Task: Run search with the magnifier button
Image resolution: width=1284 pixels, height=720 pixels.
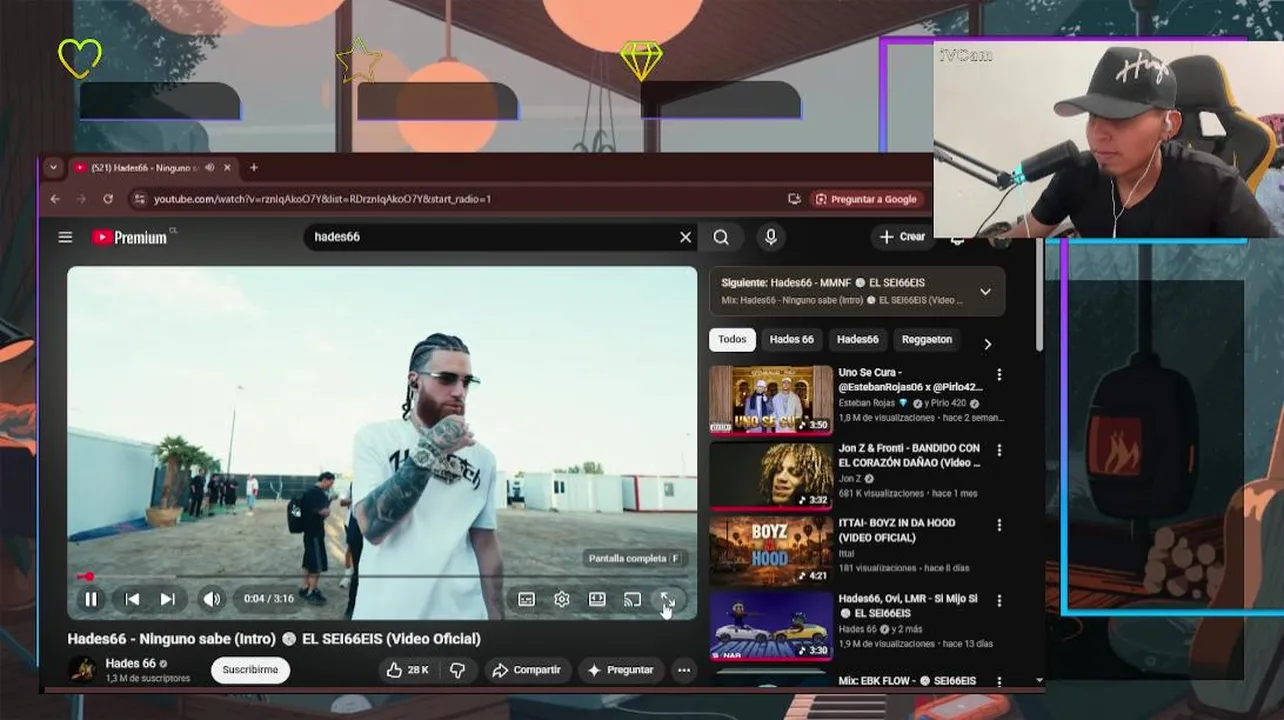Action: [x=721, y=237]
